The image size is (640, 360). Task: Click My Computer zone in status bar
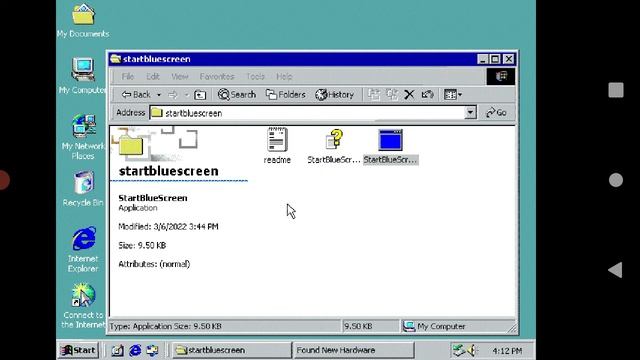(x=434, y=326)
